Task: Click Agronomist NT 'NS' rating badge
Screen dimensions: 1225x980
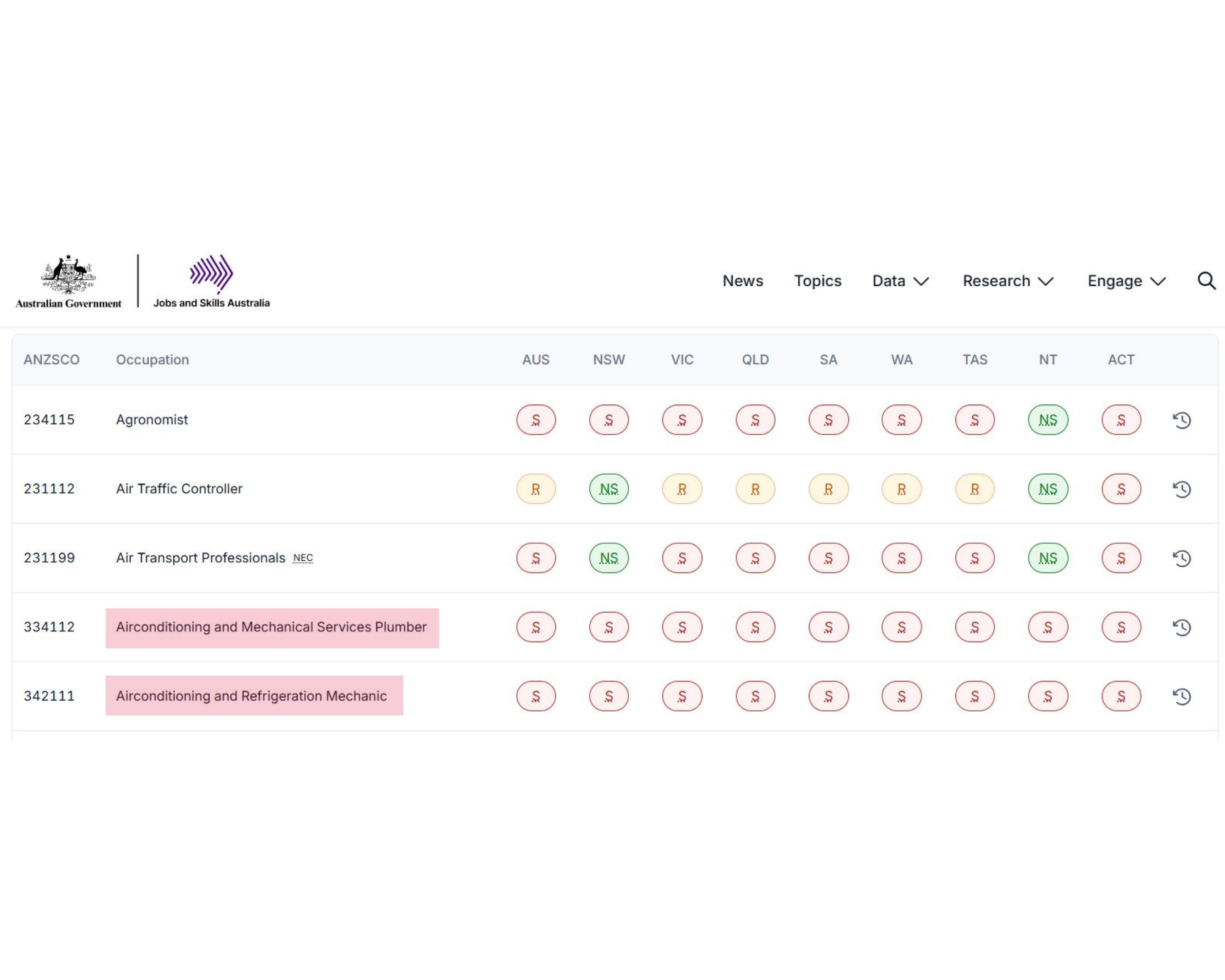Action: (x=1048, y=420)
